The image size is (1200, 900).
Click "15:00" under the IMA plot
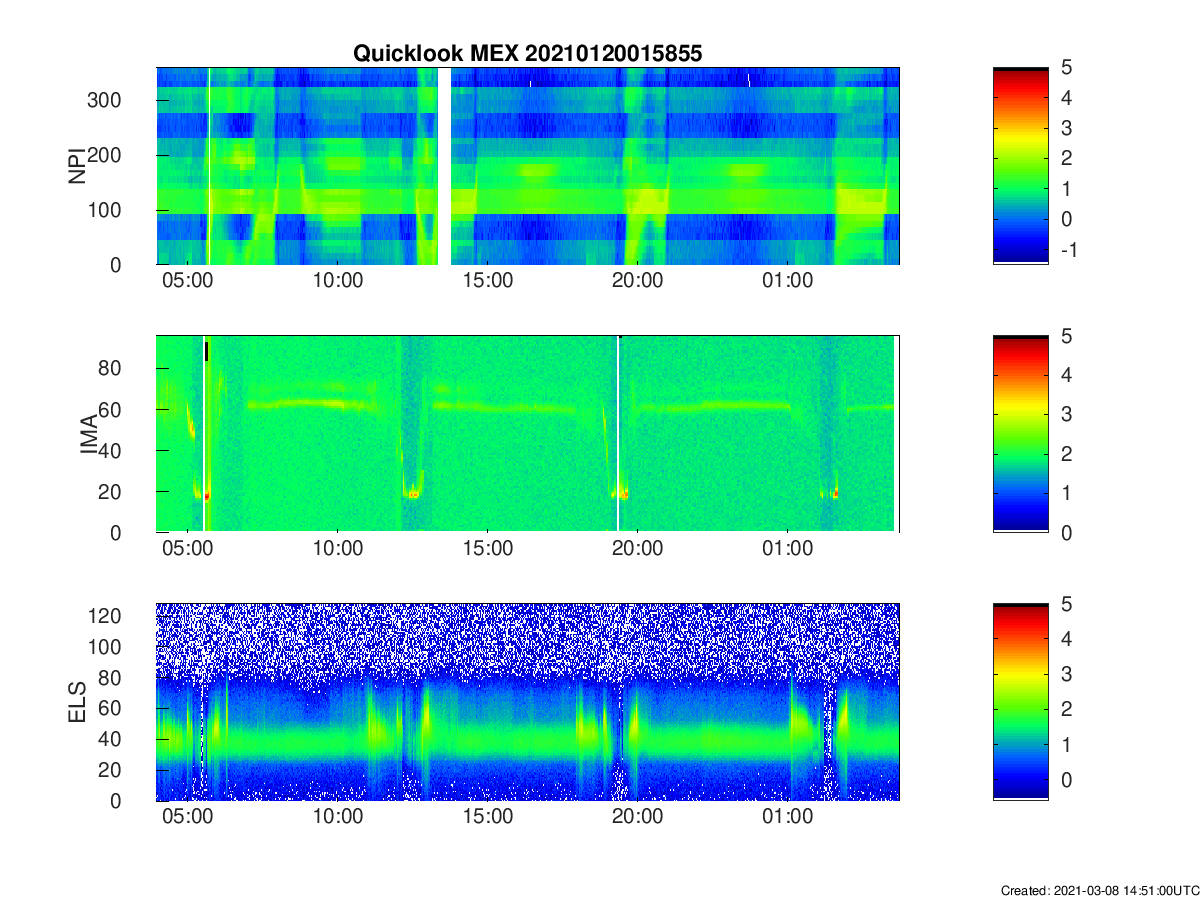488,549
